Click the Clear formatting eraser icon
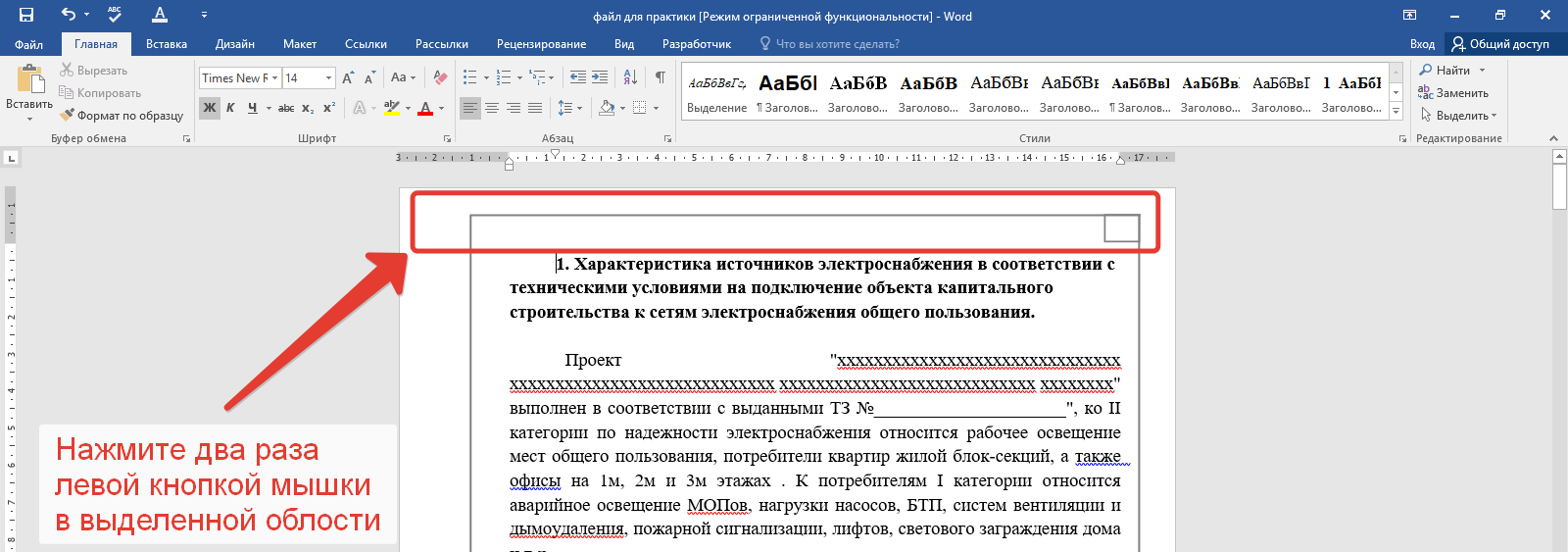Image resolution: width=1568 pixels, height=552 pixels. click(440, 77)
